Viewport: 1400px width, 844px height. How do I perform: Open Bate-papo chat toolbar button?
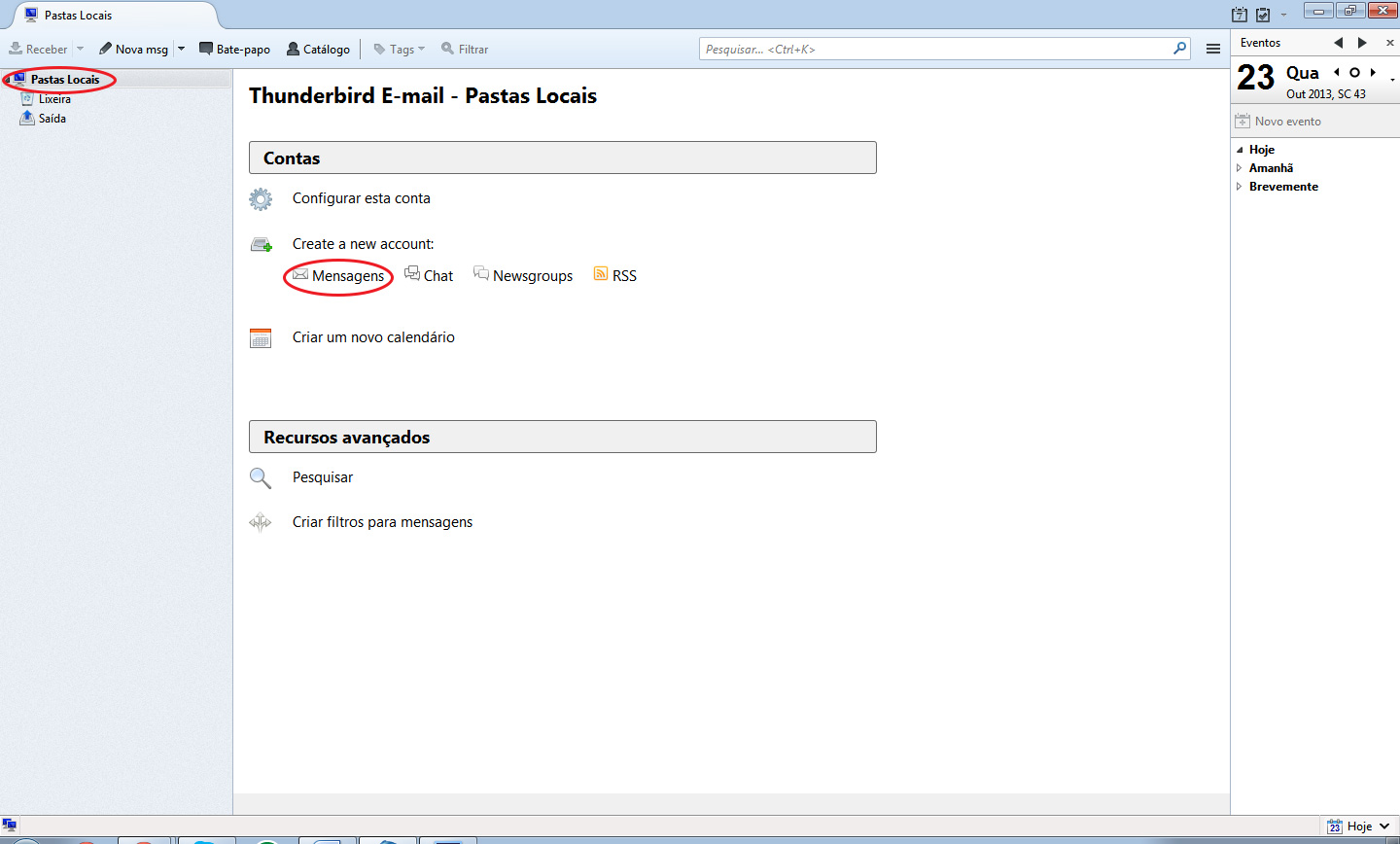point(234,49)
